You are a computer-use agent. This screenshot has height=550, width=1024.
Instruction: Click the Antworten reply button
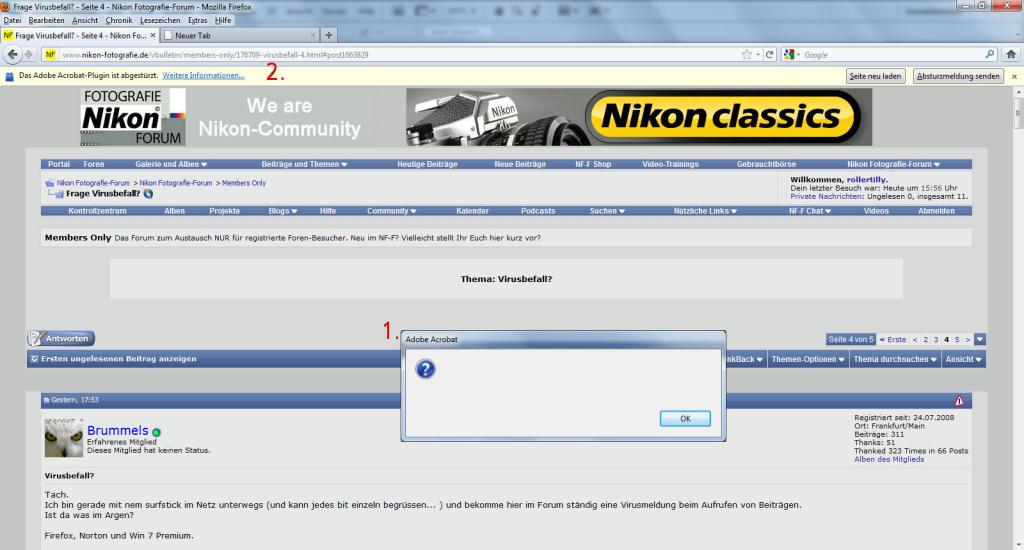pos(61,338)
